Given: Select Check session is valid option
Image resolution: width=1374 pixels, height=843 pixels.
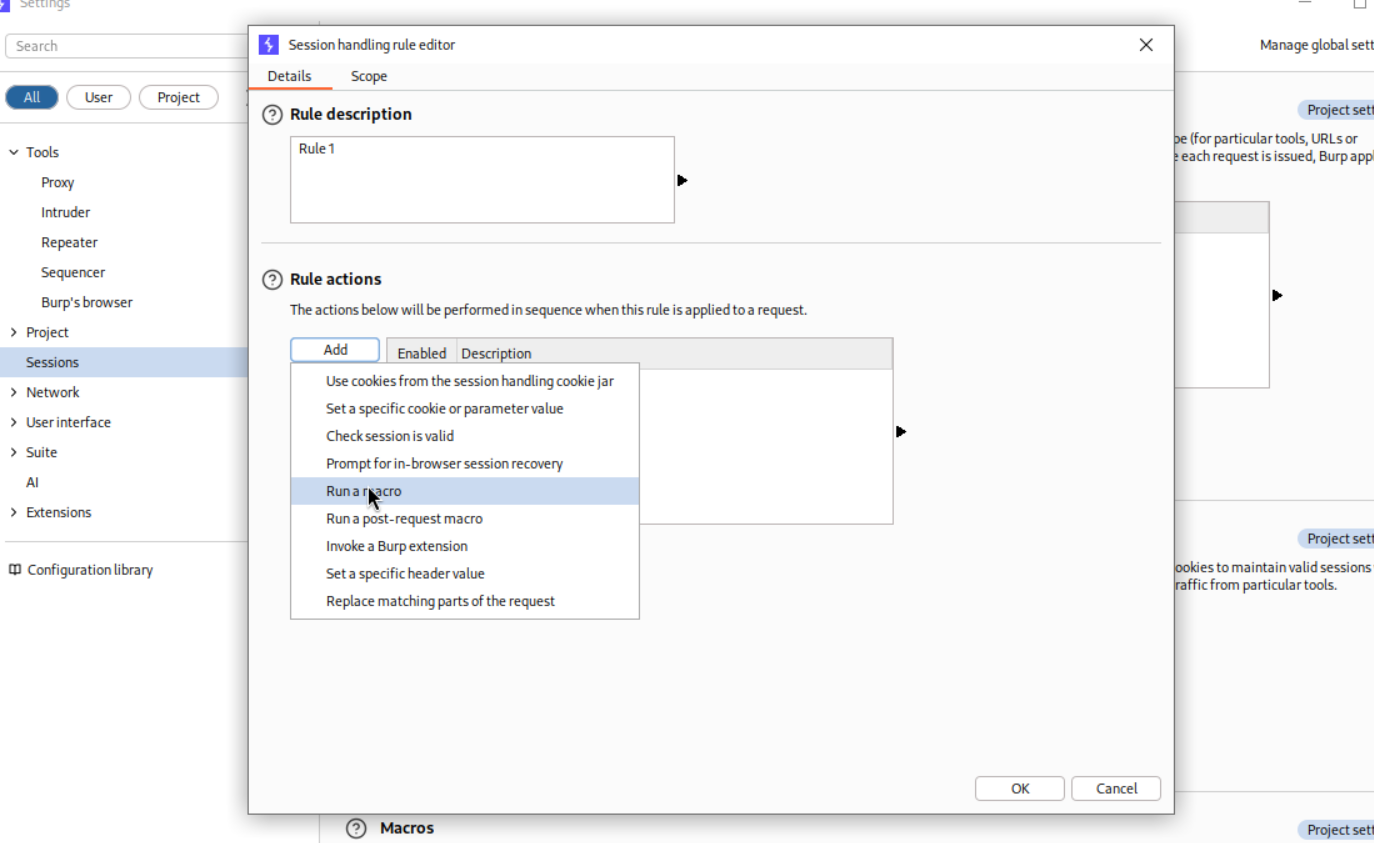Looking at the screenshot, I should click(390, 436).
